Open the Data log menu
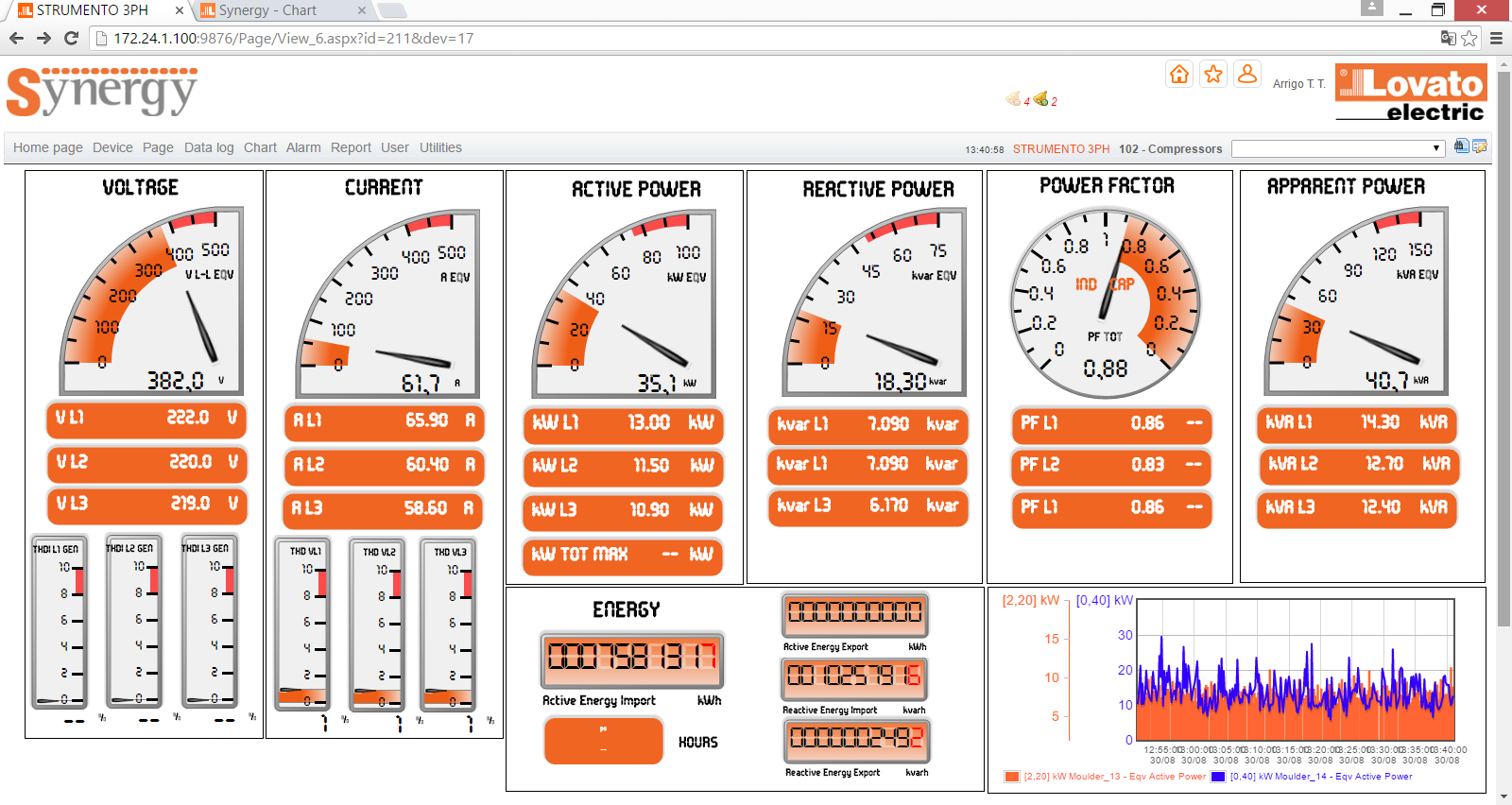 (x=209, y=147)
